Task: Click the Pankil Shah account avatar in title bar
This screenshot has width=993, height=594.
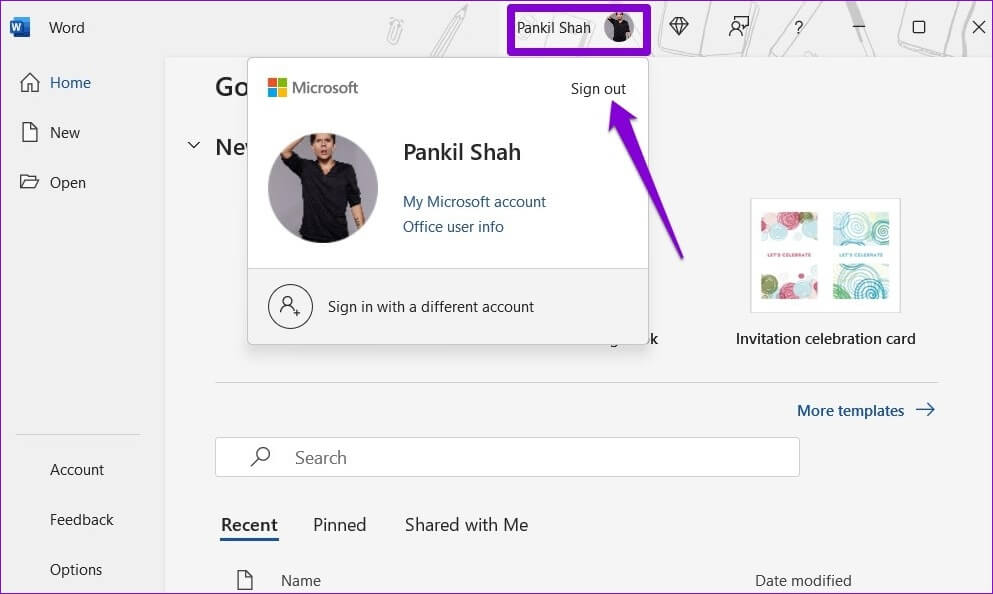Action: [x=618, y=27]
